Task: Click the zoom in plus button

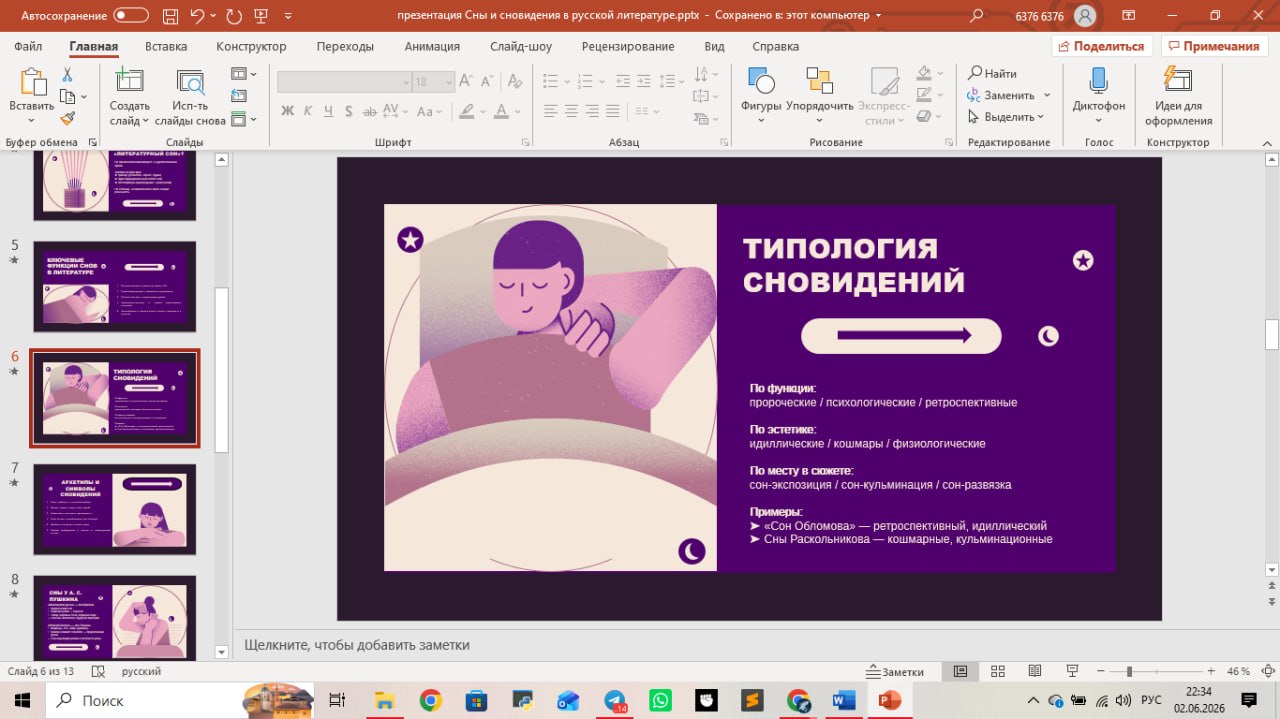Action: tap(1211, 672)
